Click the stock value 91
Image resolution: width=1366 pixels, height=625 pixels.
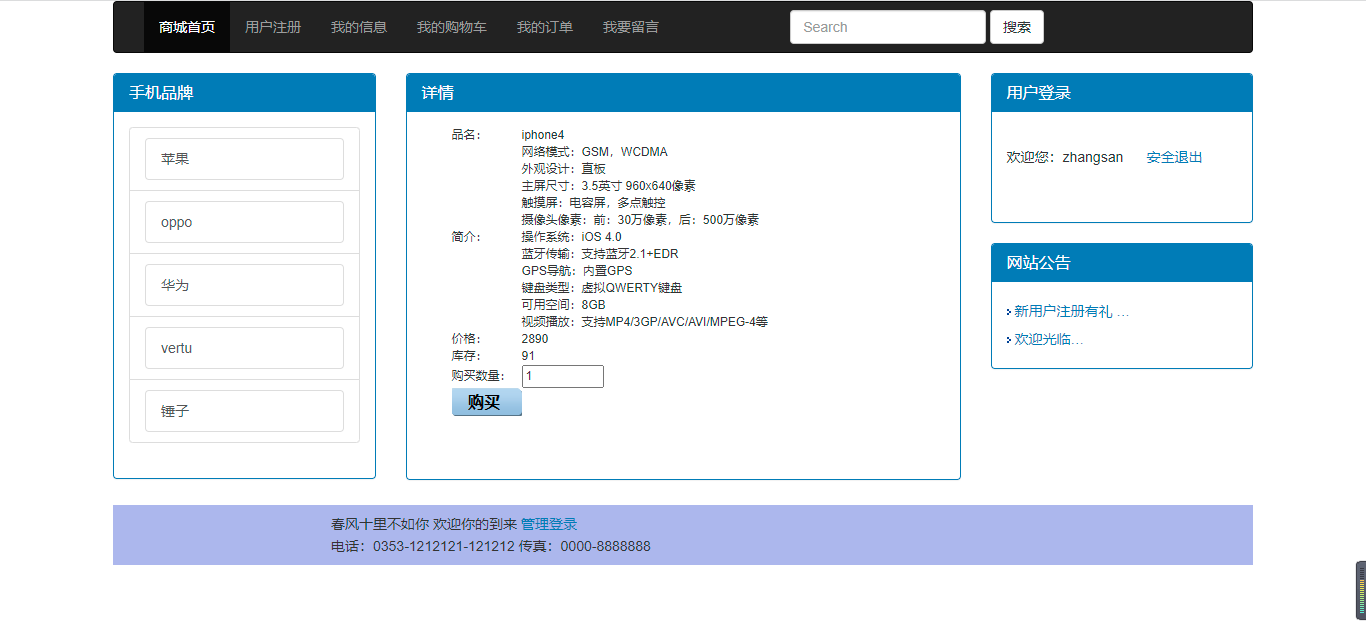pos(528,356)
